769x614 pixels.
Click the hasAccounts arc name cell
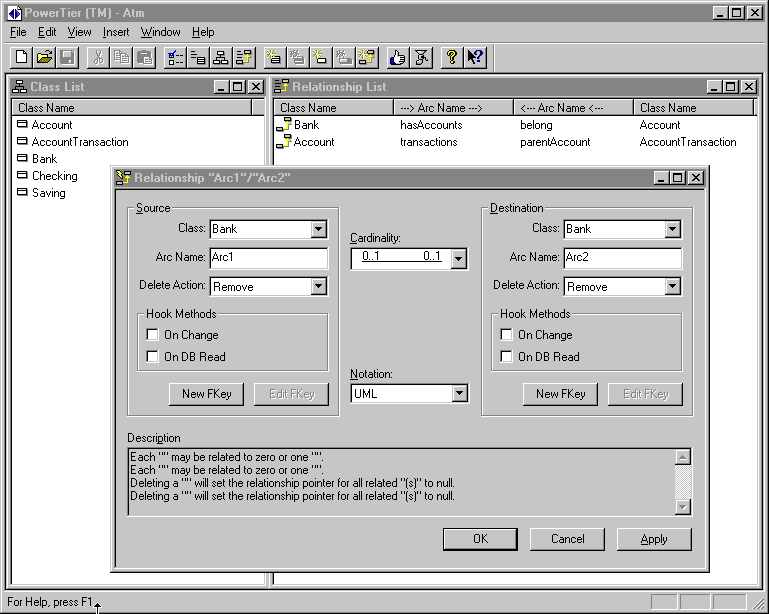431,125
